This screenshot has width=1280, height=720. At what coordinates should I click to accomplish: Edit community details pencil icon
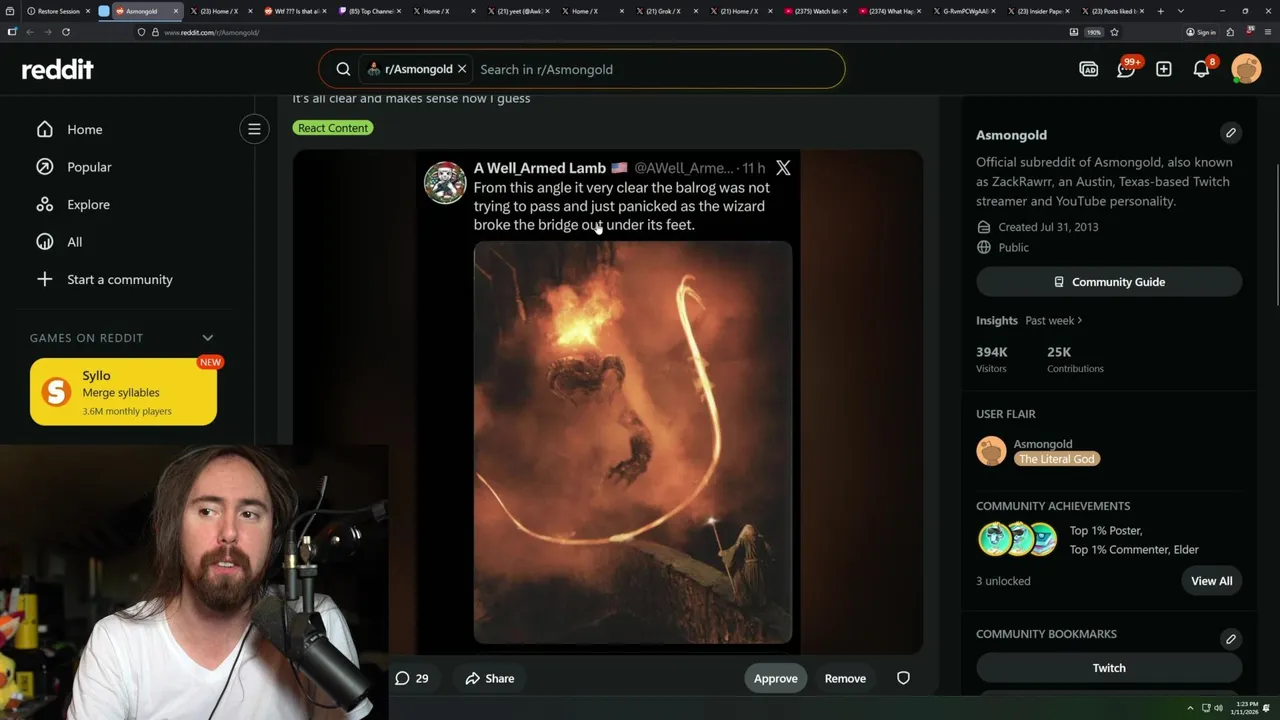pos(1231,133)
